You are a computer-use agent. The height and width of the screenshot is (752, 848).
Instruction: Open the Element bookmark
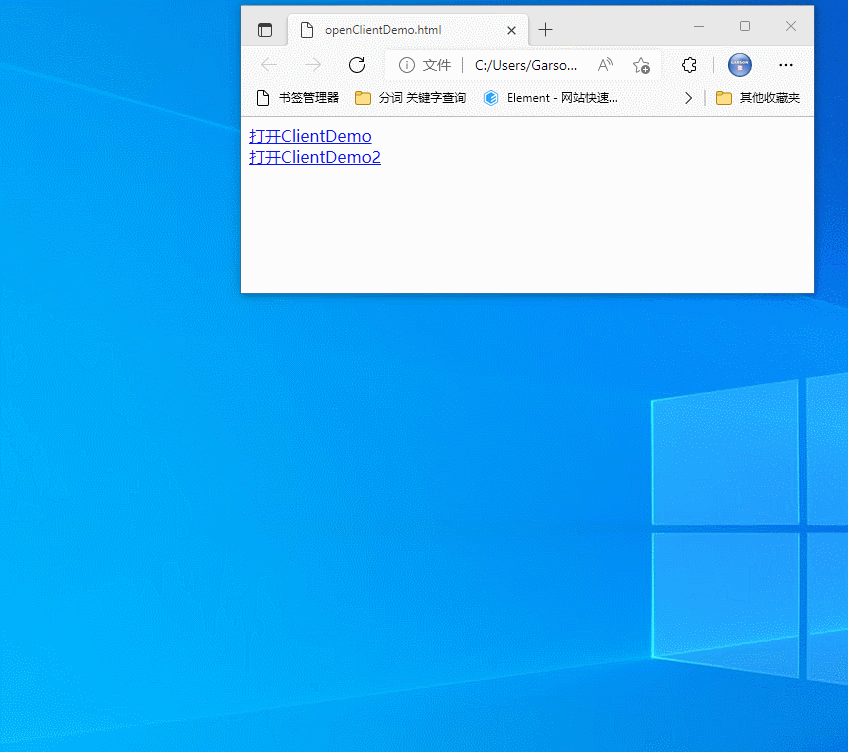coord(550,98)
